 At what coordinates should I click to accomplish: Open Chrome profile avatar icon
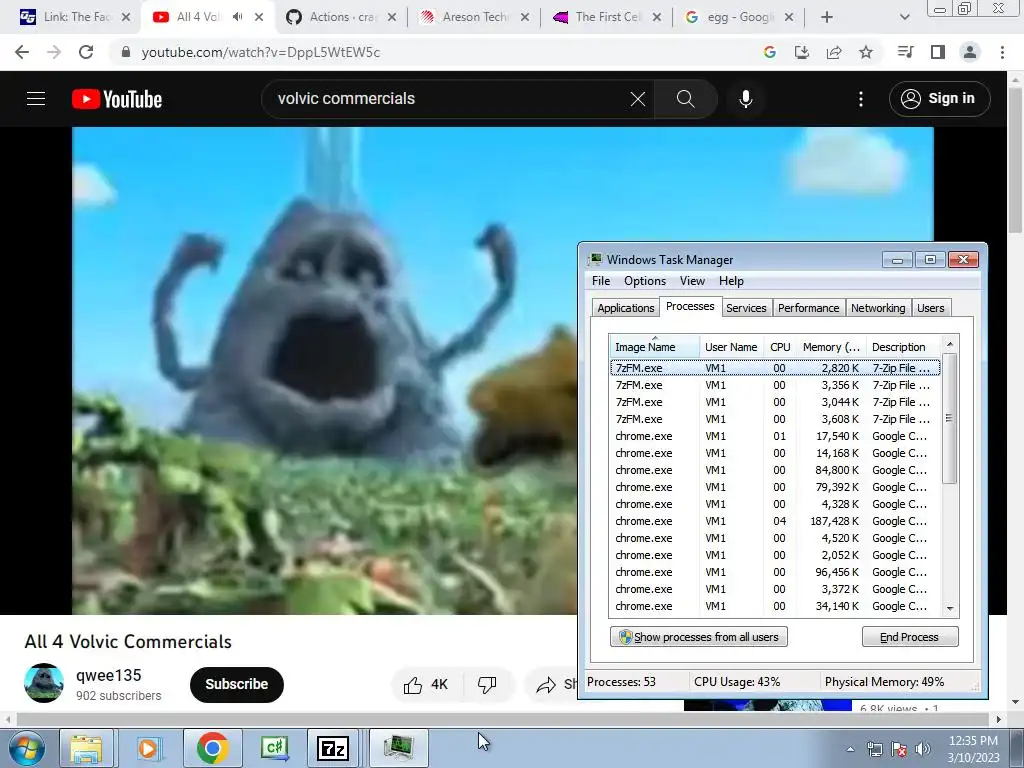coord(970,52)
